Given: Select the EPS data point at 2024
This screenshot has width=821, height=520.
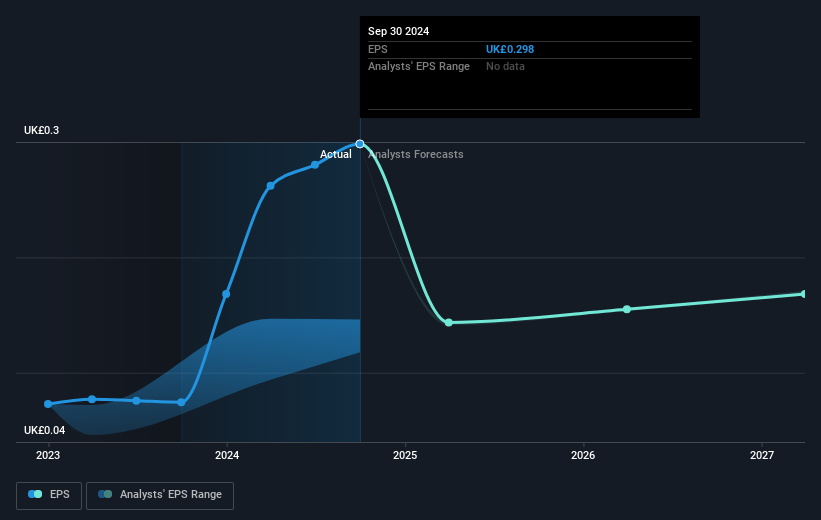Looking at the screenshot, I should [x=226, y=294].
